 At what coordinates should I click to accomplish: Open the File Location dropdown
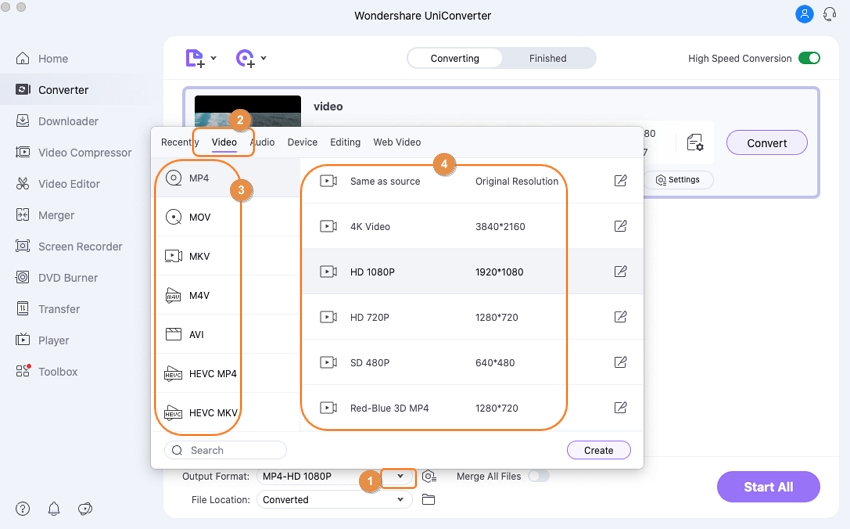pos(401,500)
